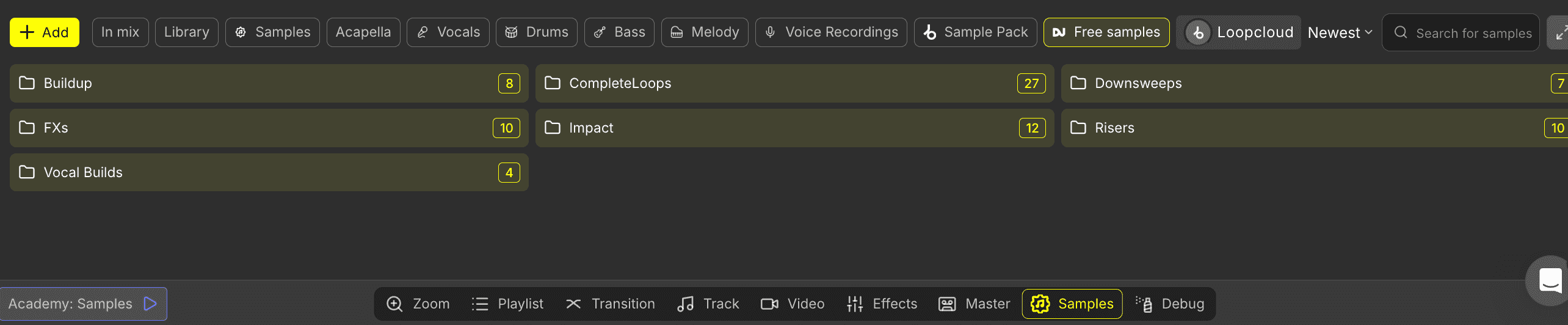Open the Newest sort dropdown
The image size is (1568, 325).
[x=1340, y=32]
